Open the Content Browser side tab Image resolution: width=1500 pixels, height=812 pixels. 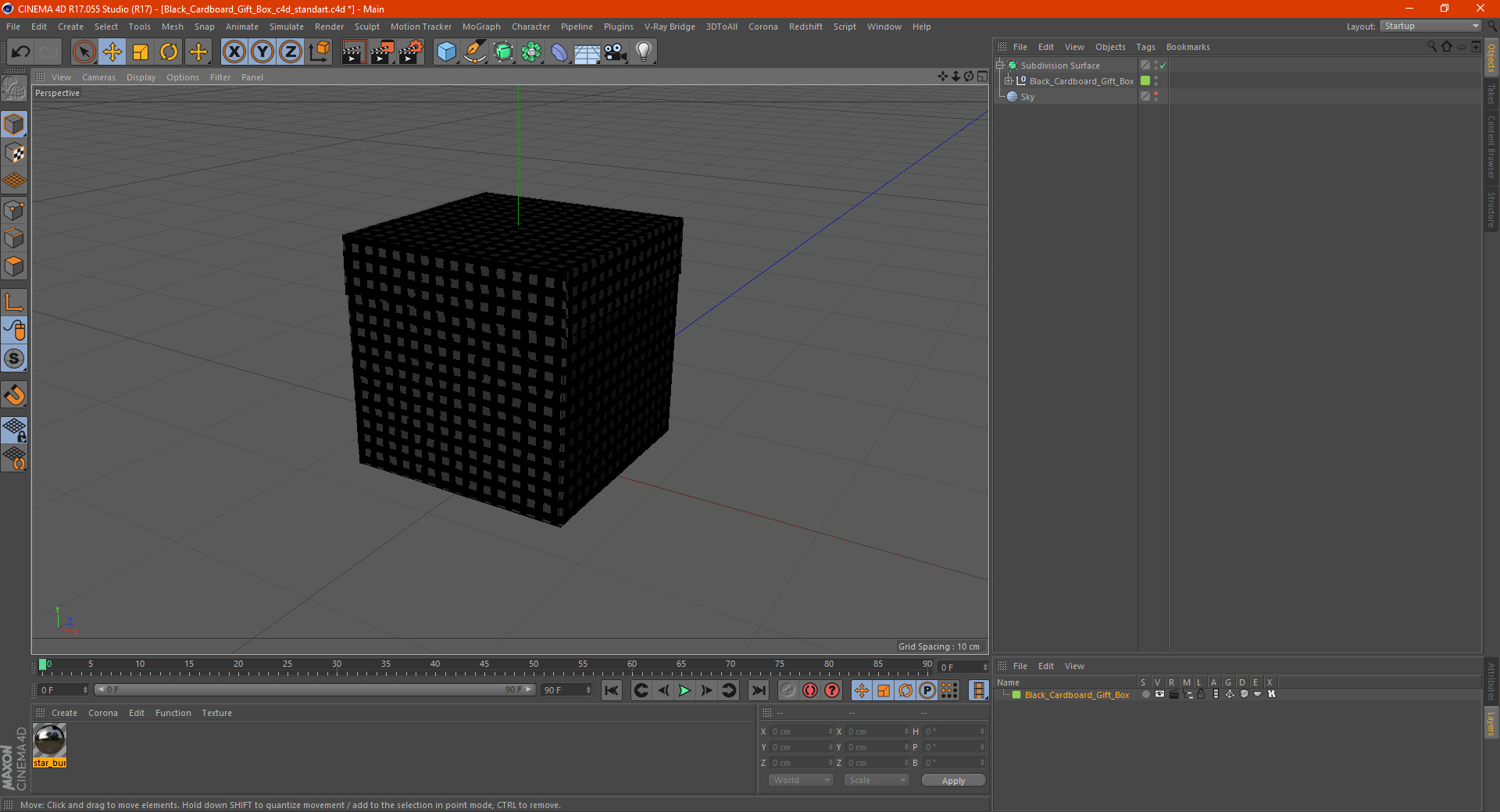tap(1491, 147)
